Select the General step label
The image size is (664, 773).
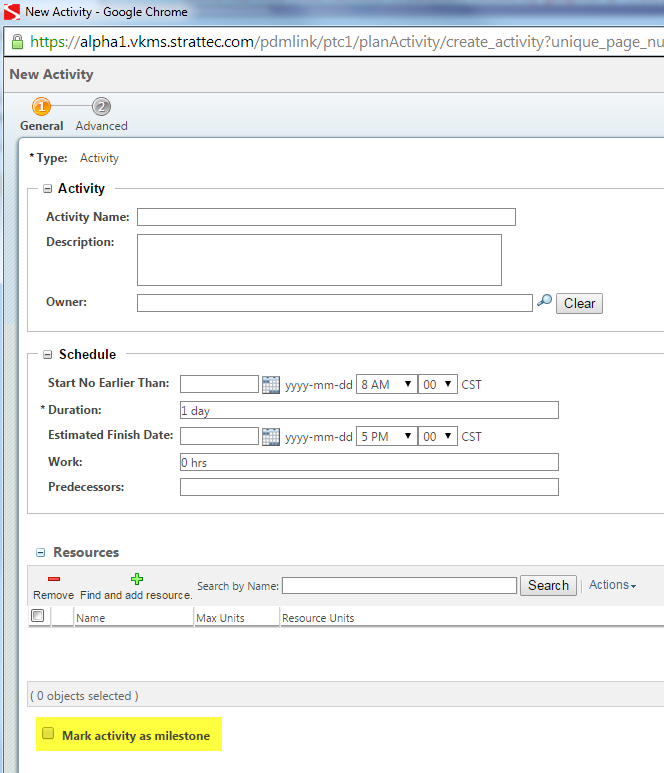(x=41, y=126)
